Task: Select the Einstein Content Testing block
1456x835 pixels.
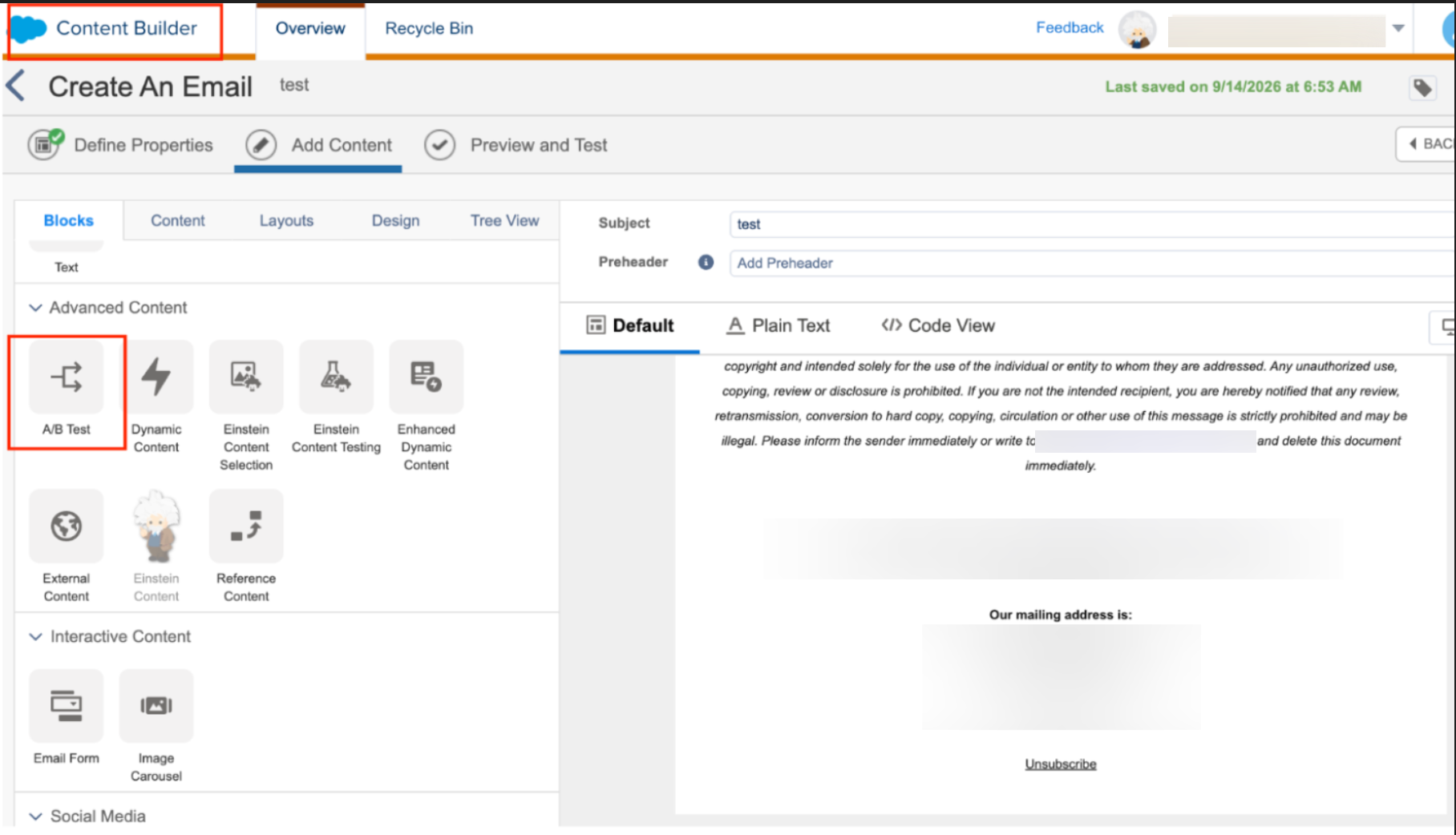Action: click(x=336, y=377)
